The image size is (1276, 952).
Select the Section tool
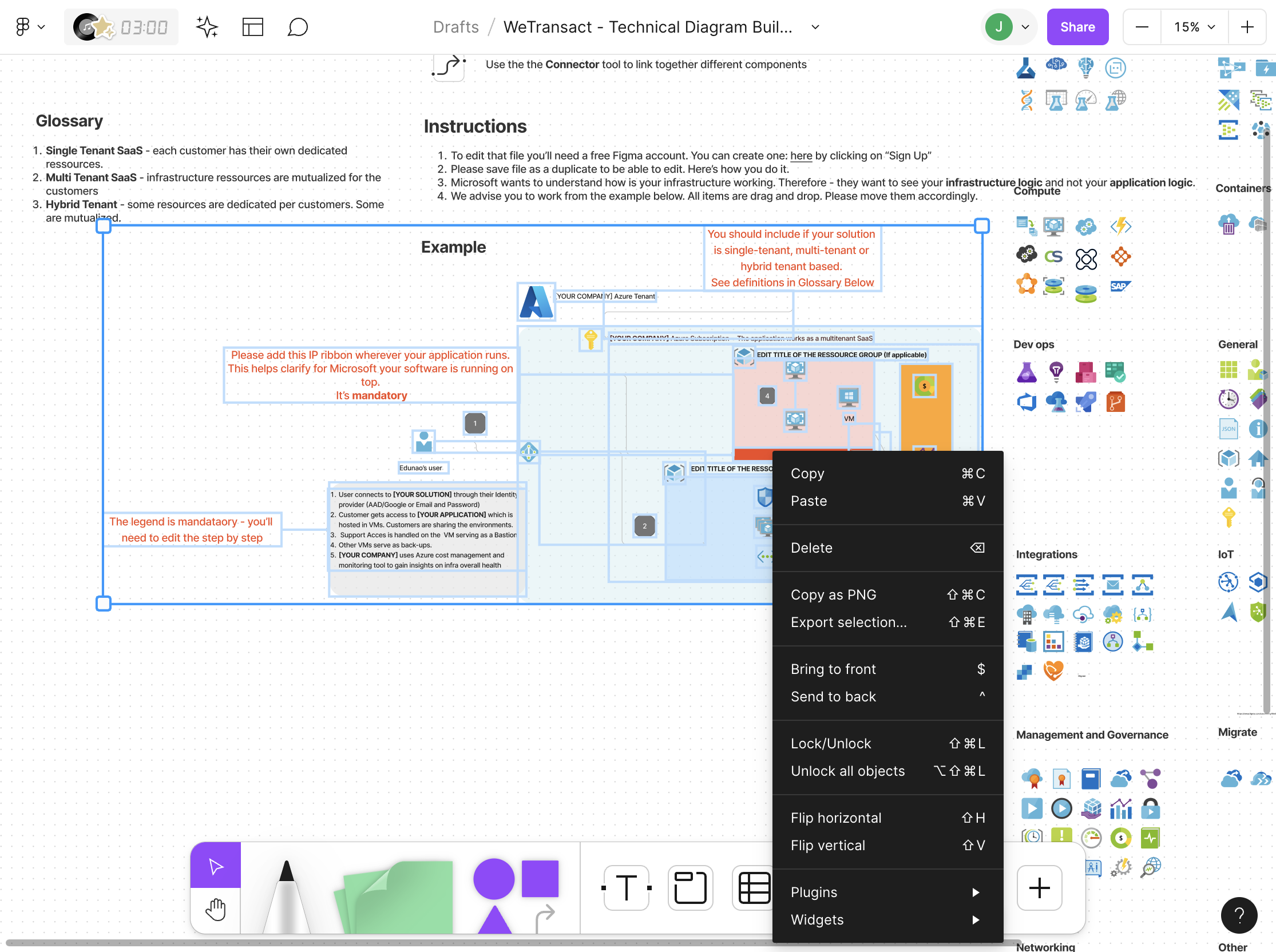pos(690,887)
